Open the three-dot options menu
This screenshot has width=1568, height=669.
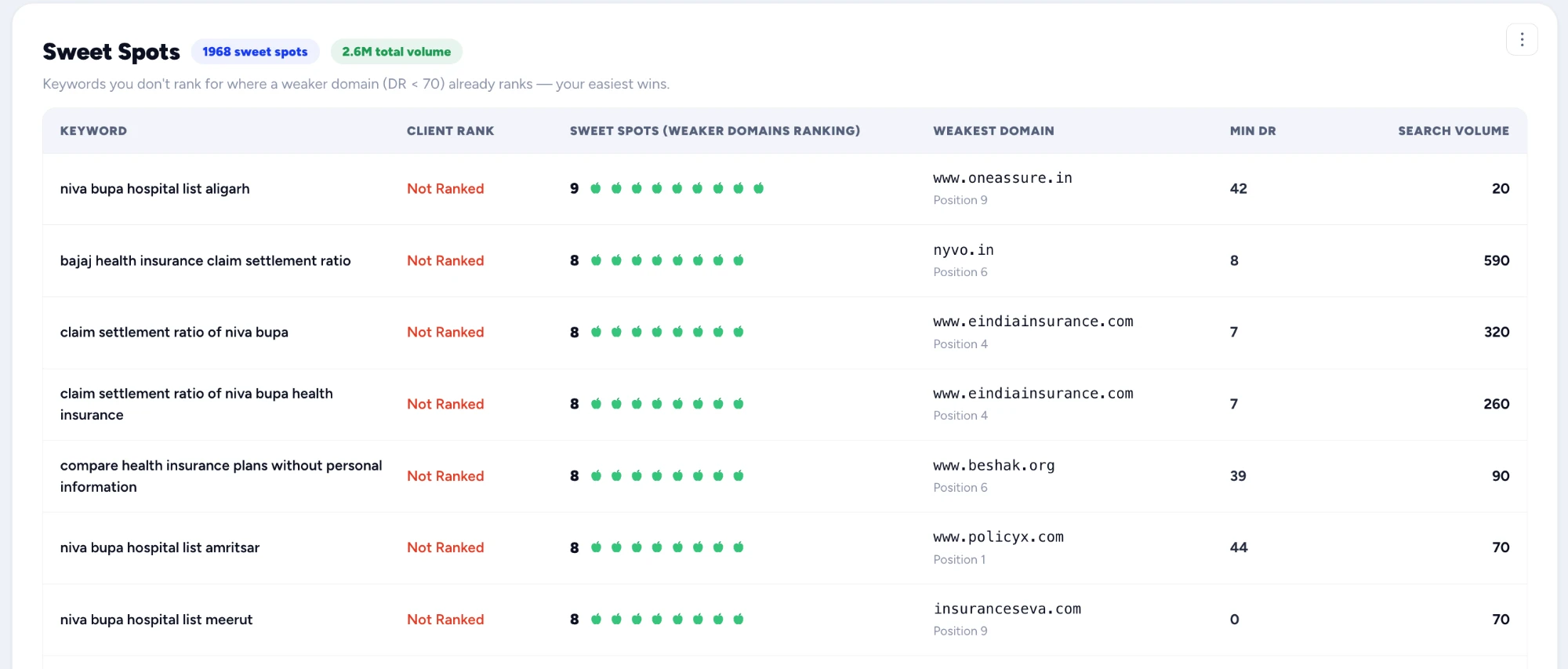[x=1522, y=39]
